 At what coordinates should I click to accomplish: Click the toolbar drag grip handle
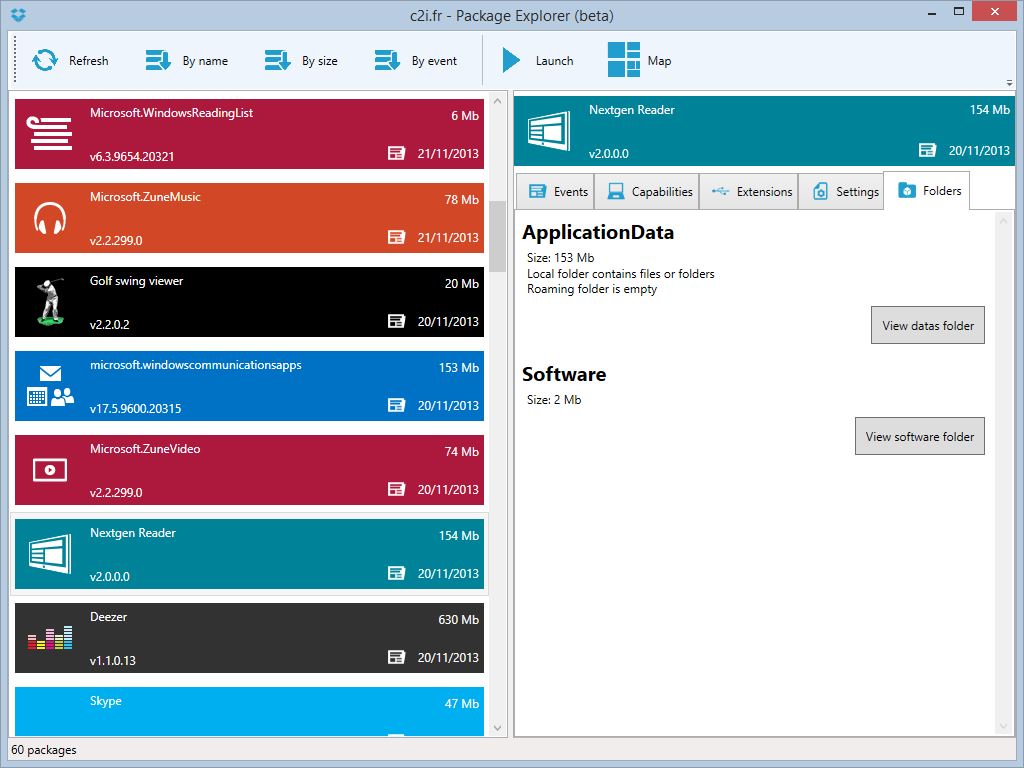(x=15, y=59)
